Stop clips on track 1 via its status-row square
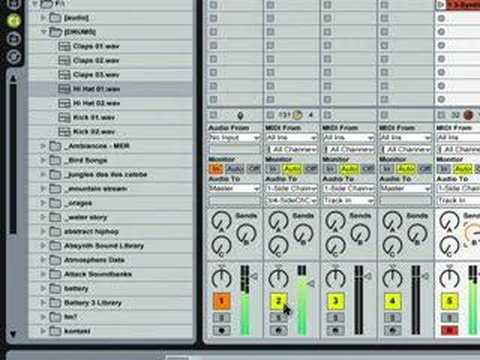The width and height of the screenshot is (480, 360). click(x=213, y=115)
